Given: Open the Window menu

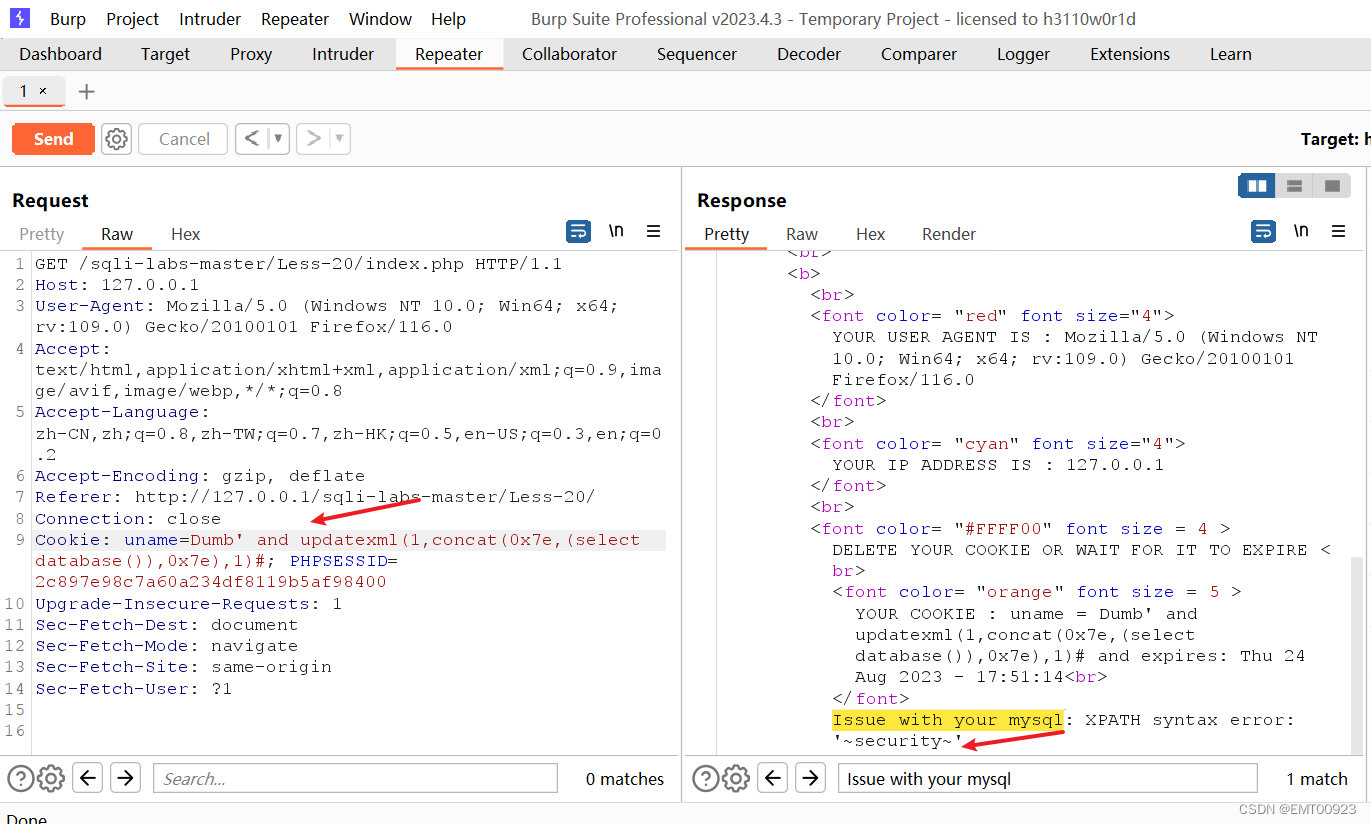Looking at the screenshot, I should point(380,19).
